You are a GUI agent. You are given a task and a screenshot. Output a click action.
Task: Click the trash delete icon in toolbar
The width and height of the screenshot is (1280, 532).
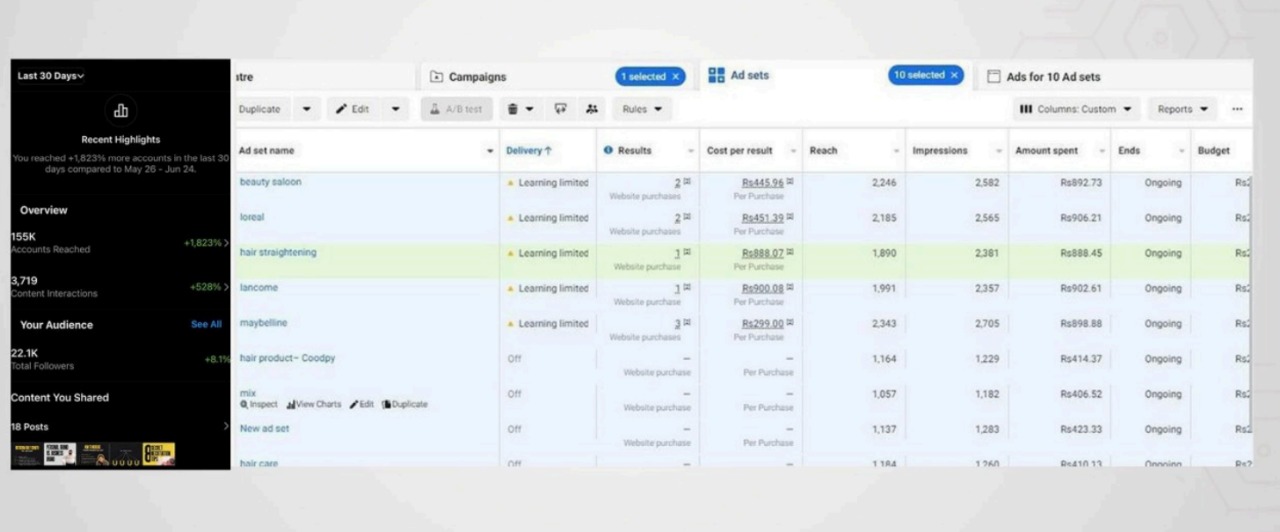pyautogui.click(x=512, y=109)
